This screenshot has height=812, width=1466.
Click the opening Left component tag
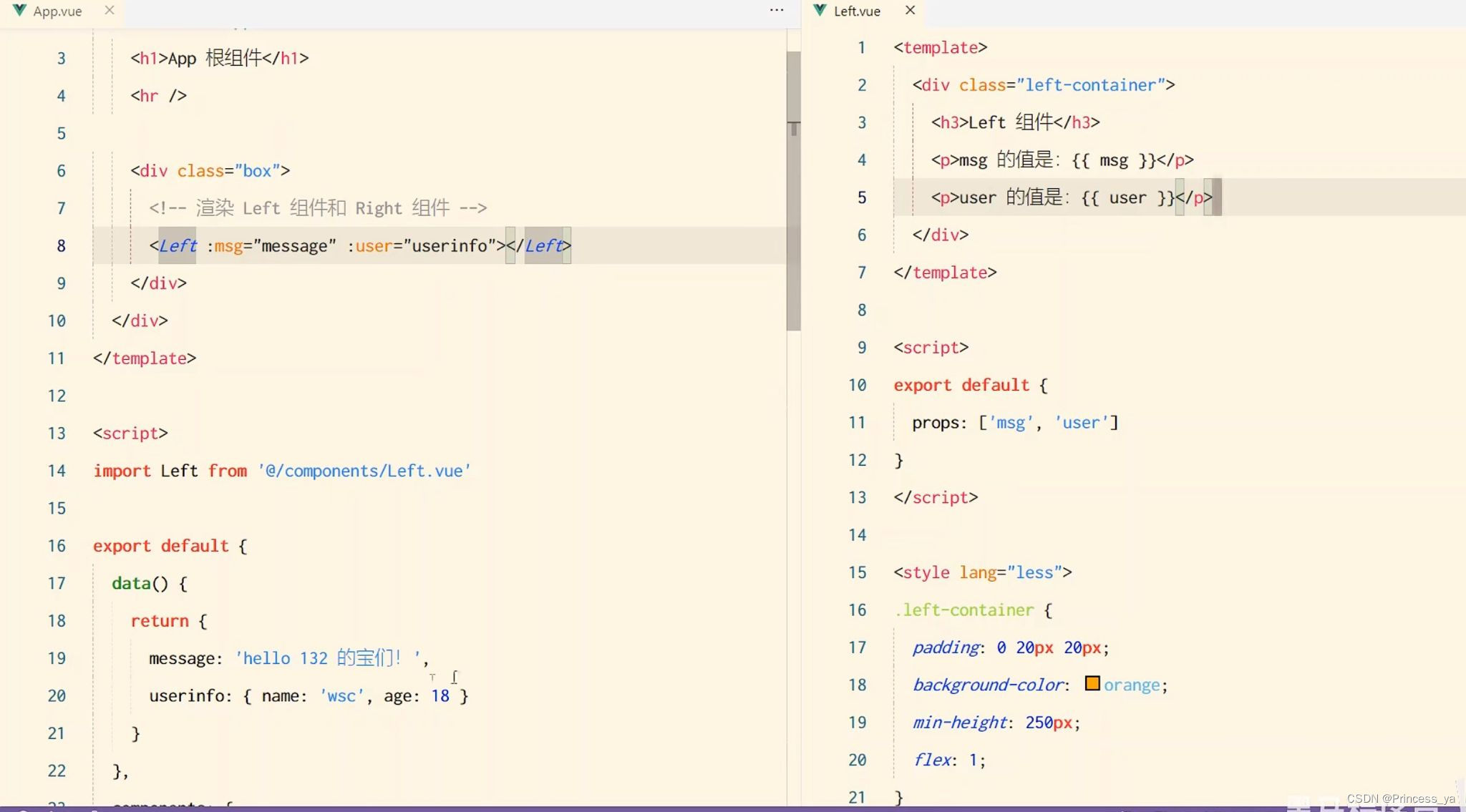click(x=177, y=246)
